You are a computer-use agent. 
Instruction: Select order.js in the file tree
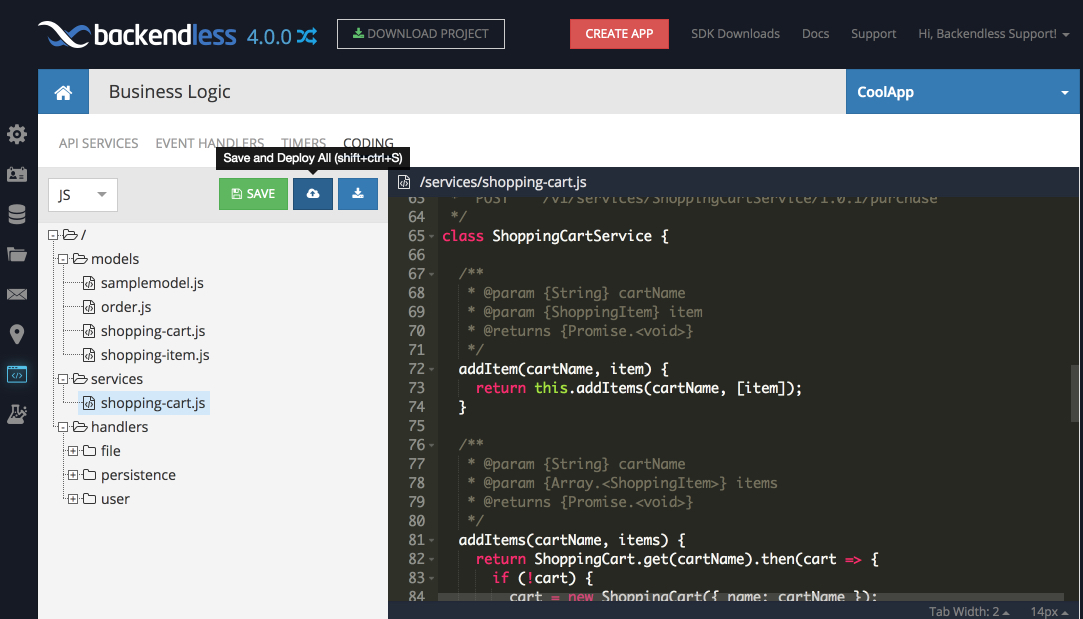(x=126, y=307)
